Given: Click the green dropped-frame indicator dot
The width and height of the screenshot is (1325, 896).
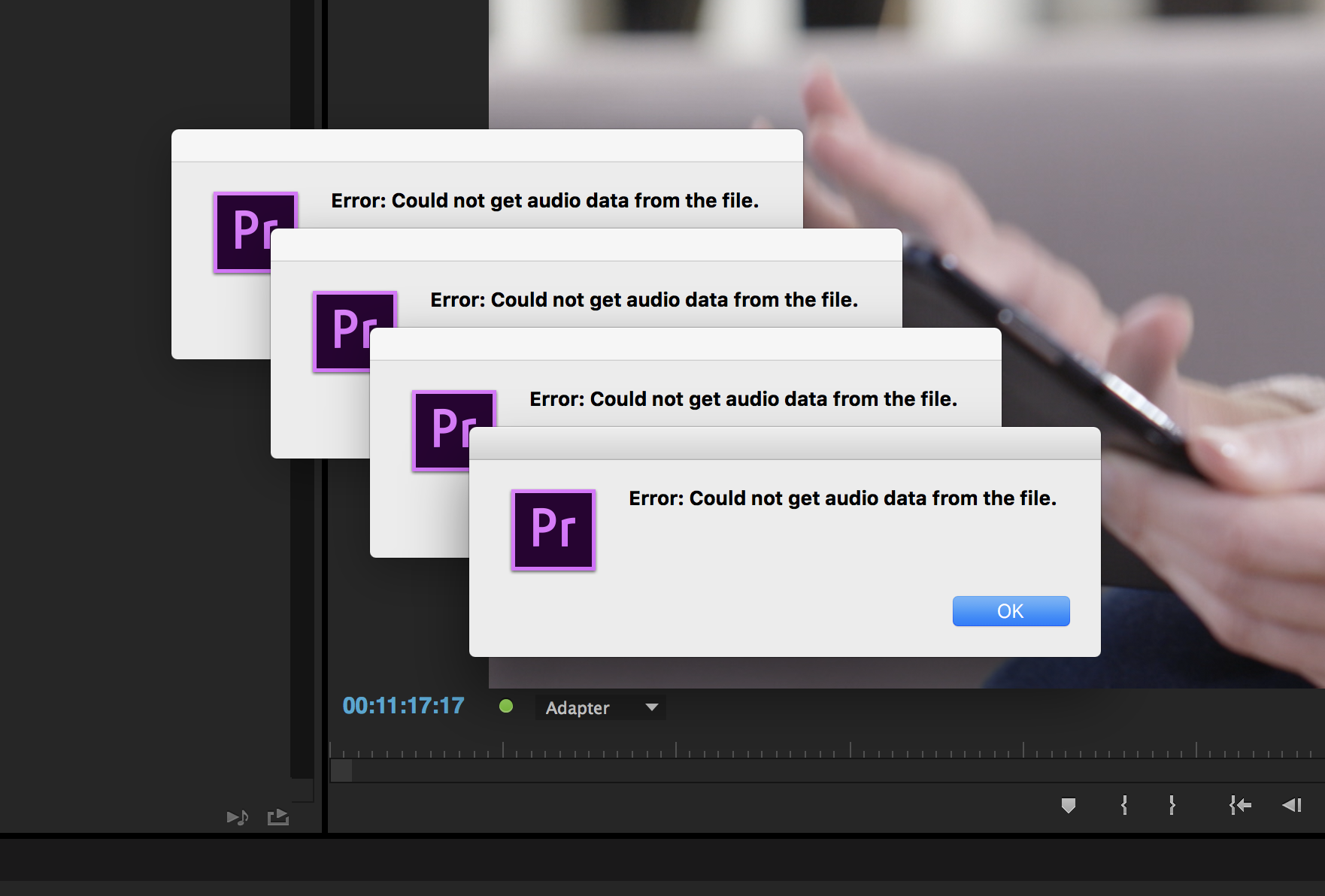Looking at the screenshot, I should [x=506, y=706].
